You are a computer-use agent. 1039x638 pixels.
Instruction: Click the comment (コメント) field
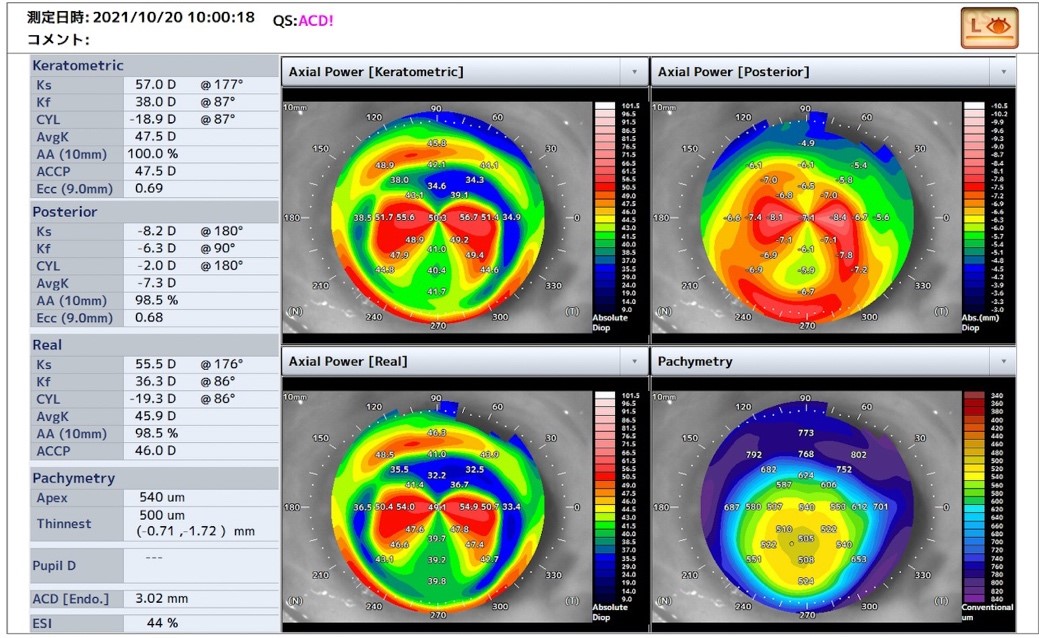tap(60, 40)
